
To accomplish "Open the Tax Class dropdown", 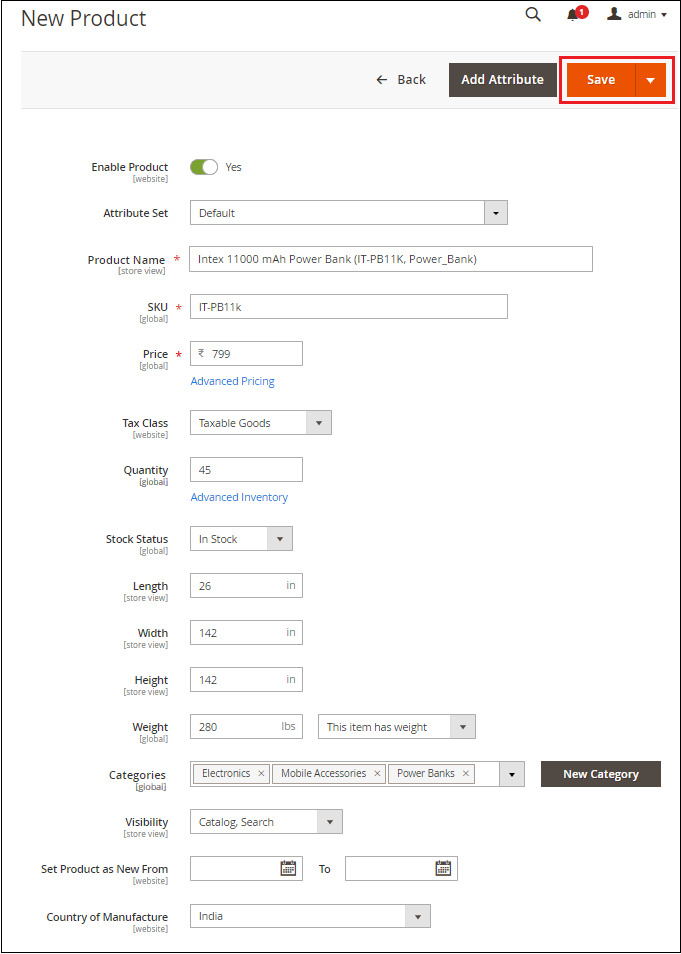I will [260, 423].
